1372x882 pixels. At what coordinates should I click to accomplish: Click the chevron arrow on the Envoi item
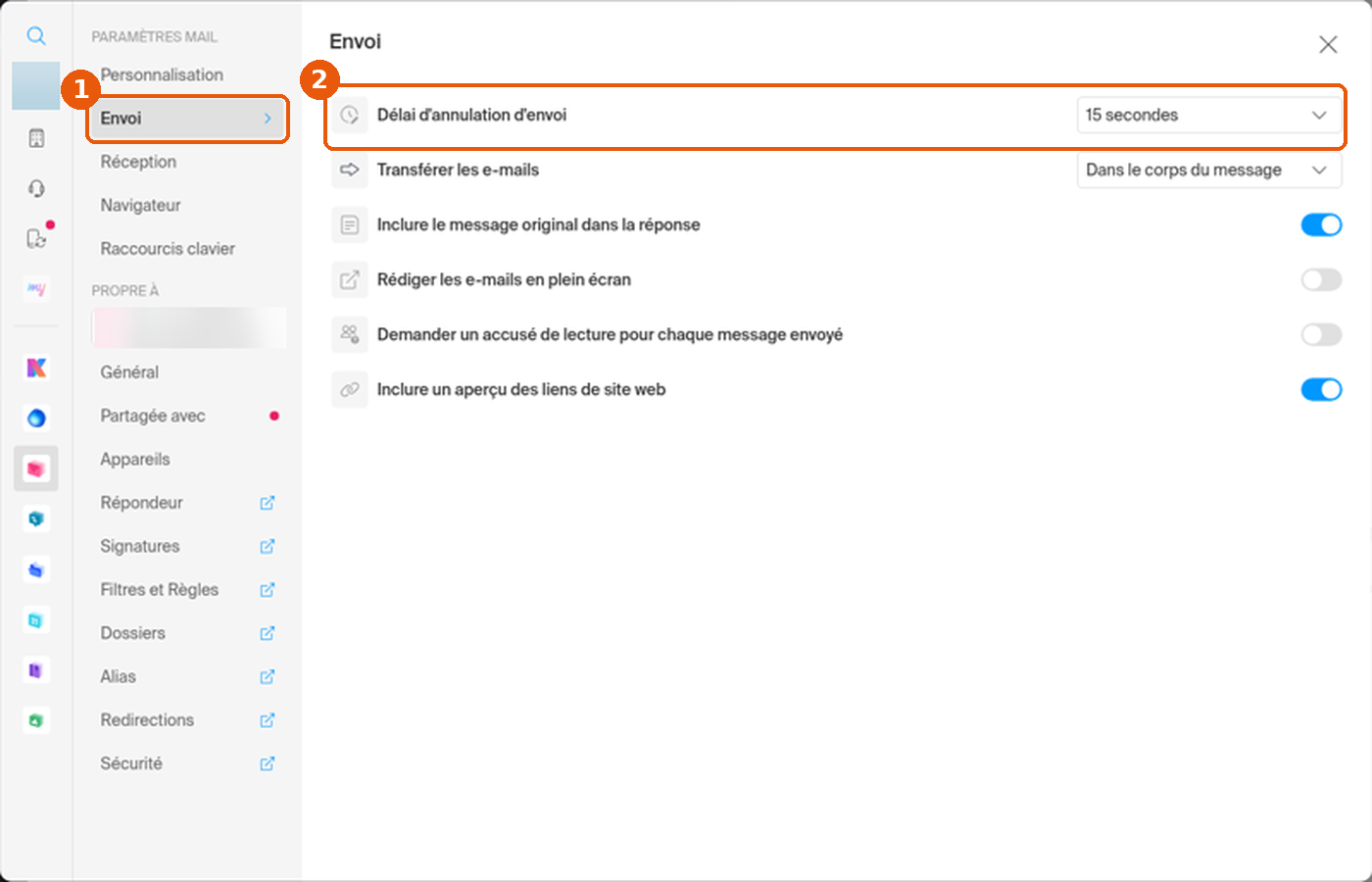(x=268, y=119)
